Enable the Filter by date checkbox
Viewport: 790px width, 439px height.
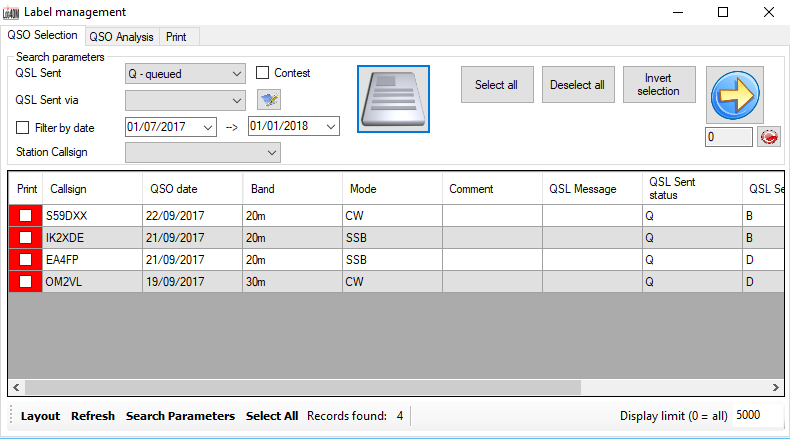click(22, 128)
